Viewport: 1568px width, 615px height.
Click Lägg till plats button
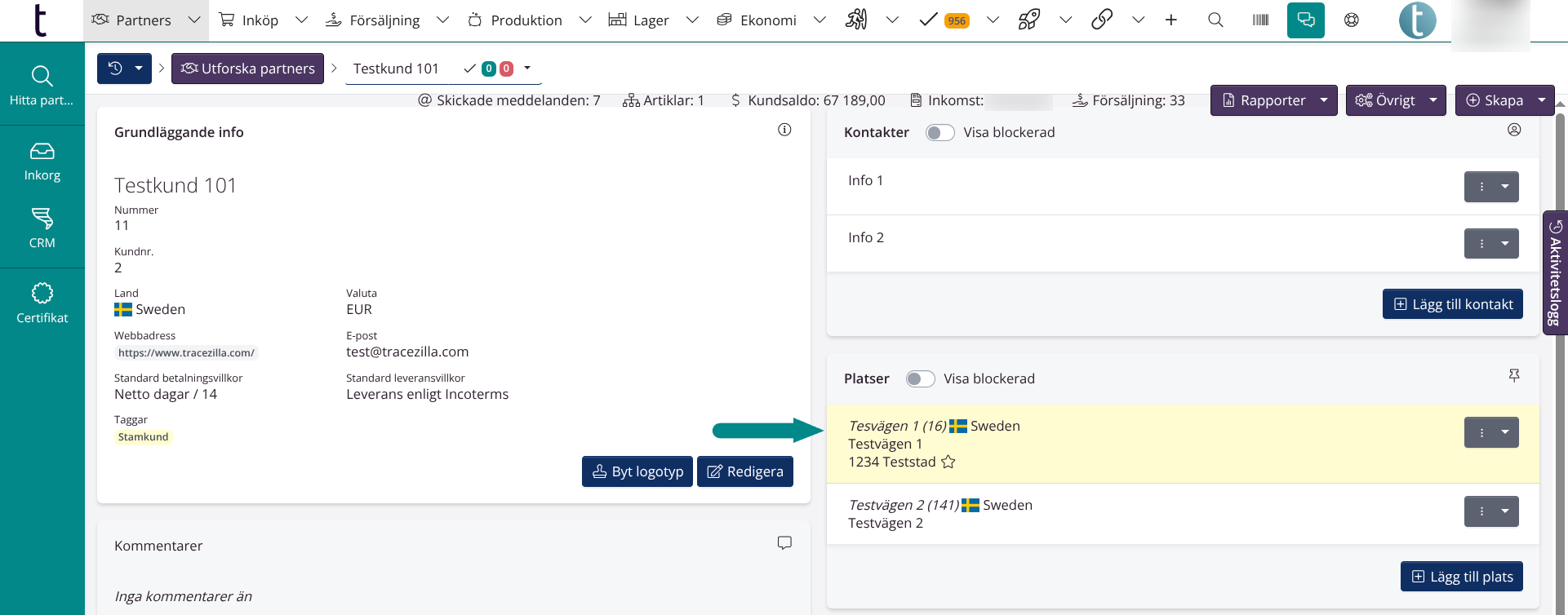pos(1462,577)
